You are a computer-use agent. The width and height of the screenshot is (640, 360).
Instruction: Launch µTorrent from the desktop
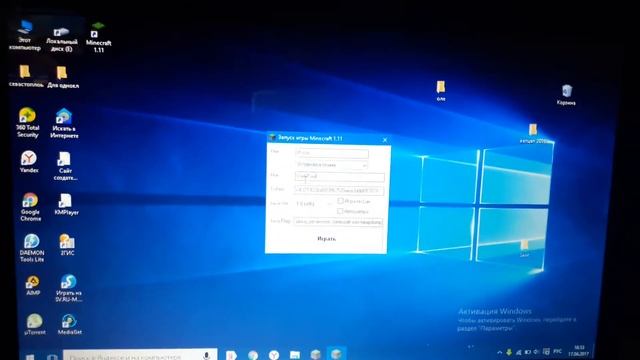pos(35,324)
